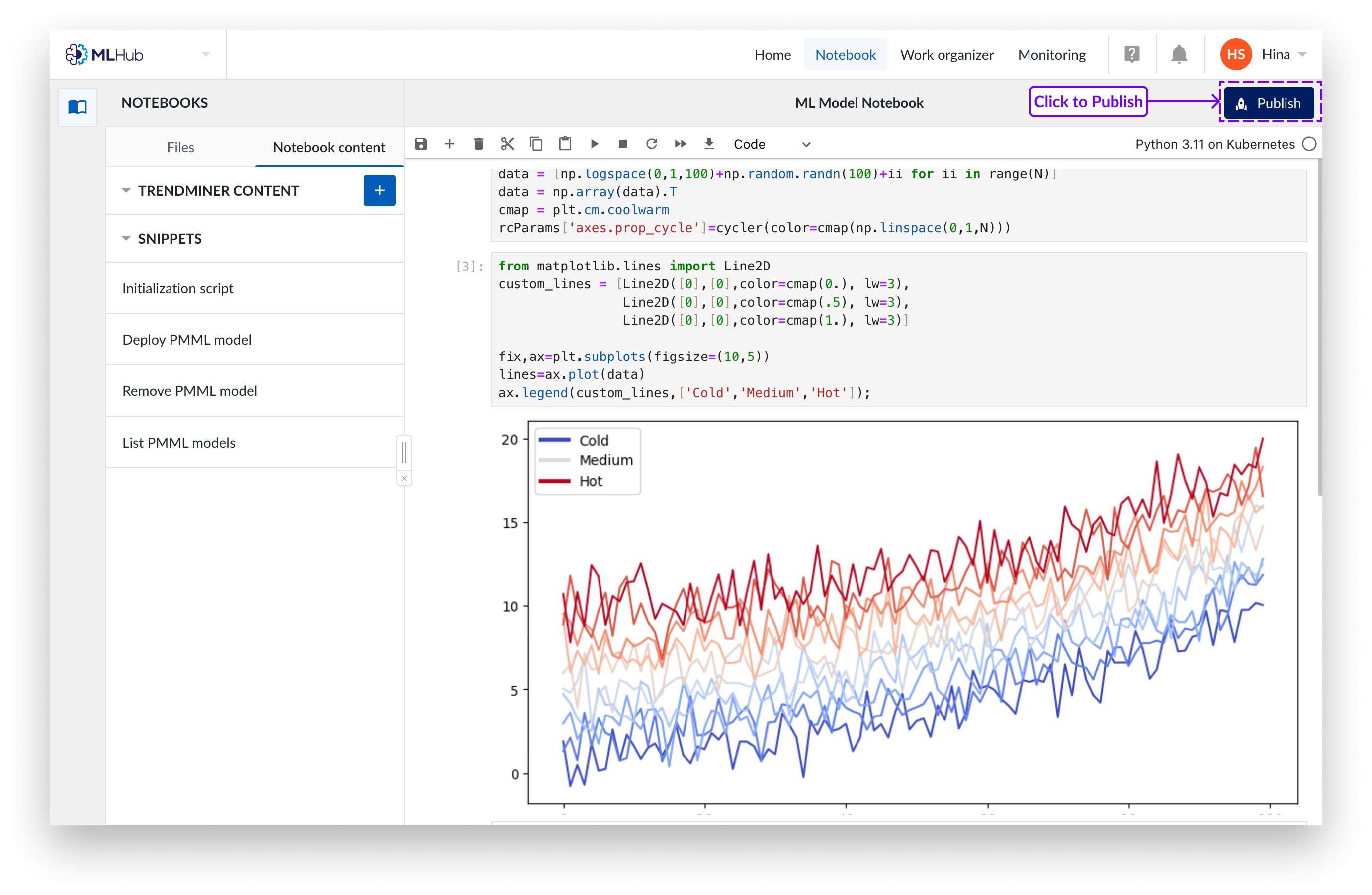Restart kernel and run all cells
The height and width of the screenshot is (895, 1372).
tap(680, 144)
